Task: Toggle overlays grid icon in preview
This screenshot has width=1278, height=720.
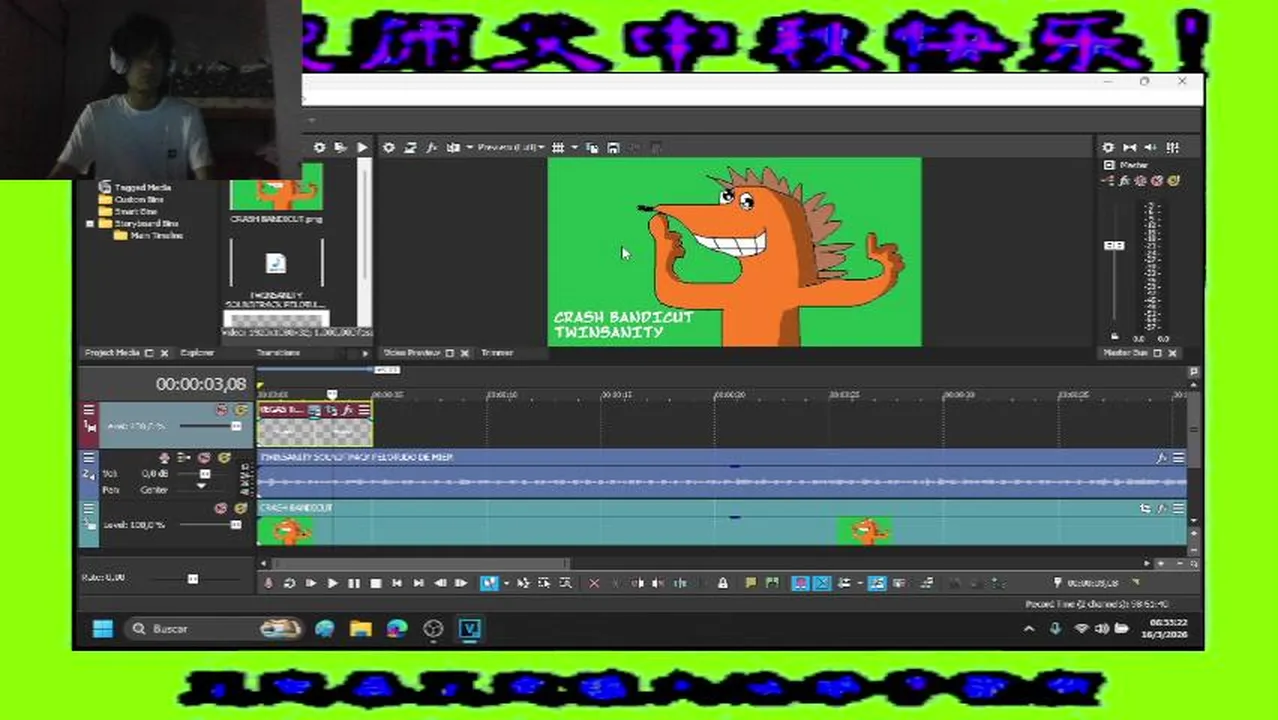Action: click(559, 147)
